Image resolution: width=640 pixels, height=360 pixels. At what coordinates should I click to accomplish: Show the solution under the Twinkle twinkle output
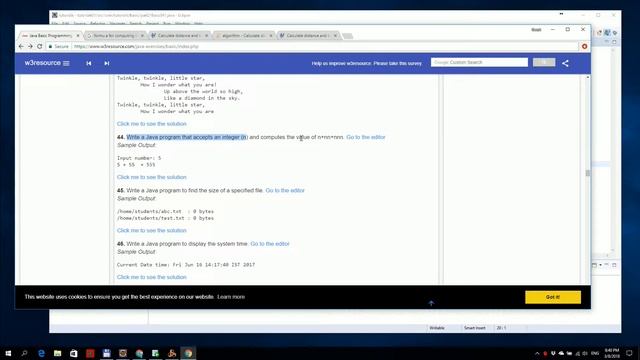(152, 124)
